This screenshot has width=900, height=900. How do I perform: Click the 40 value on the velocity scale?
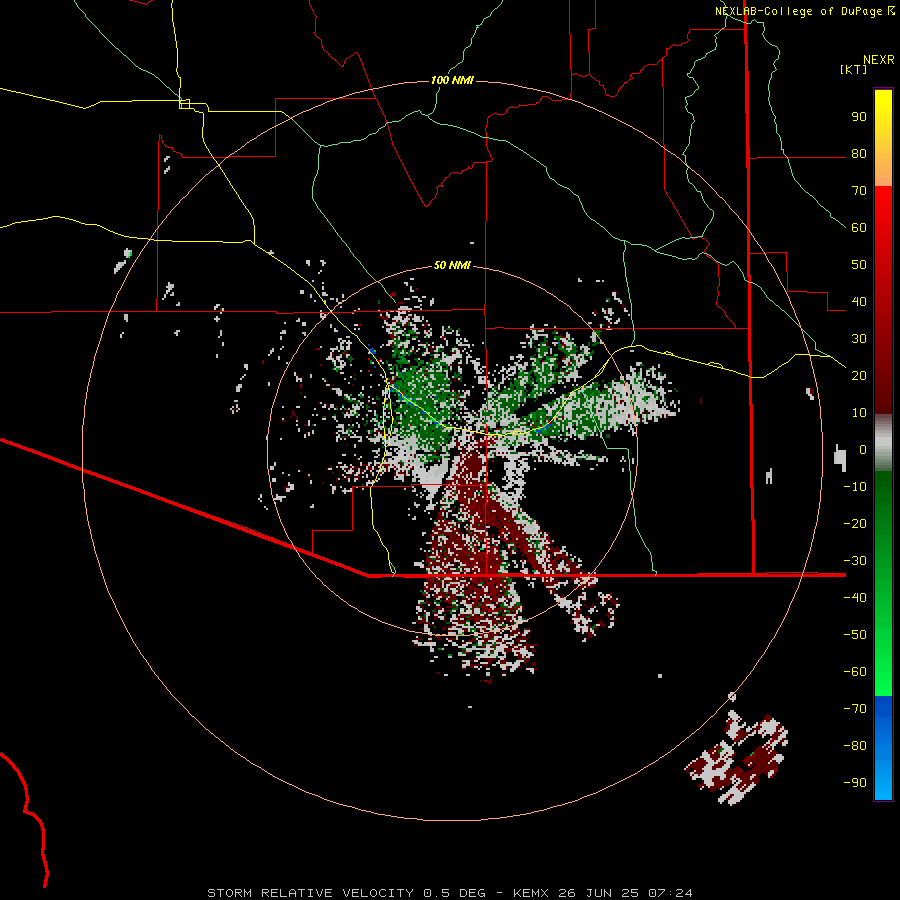coord(859,302)
